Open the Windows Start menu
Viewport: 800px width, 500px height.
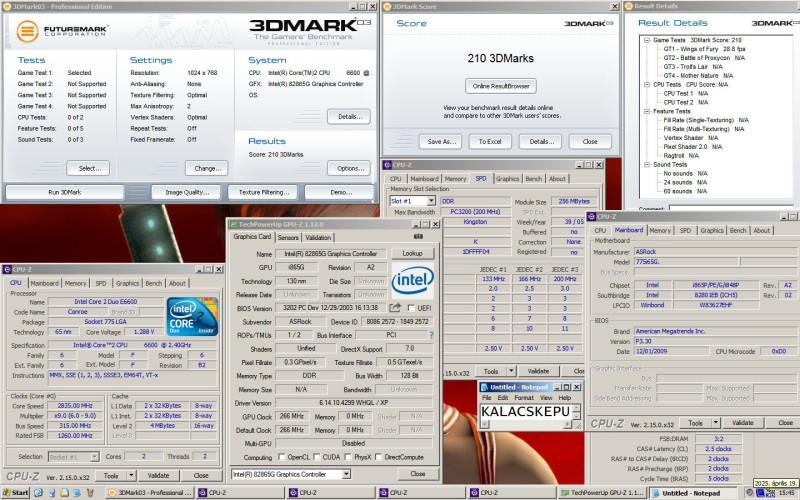coord(16,493)
